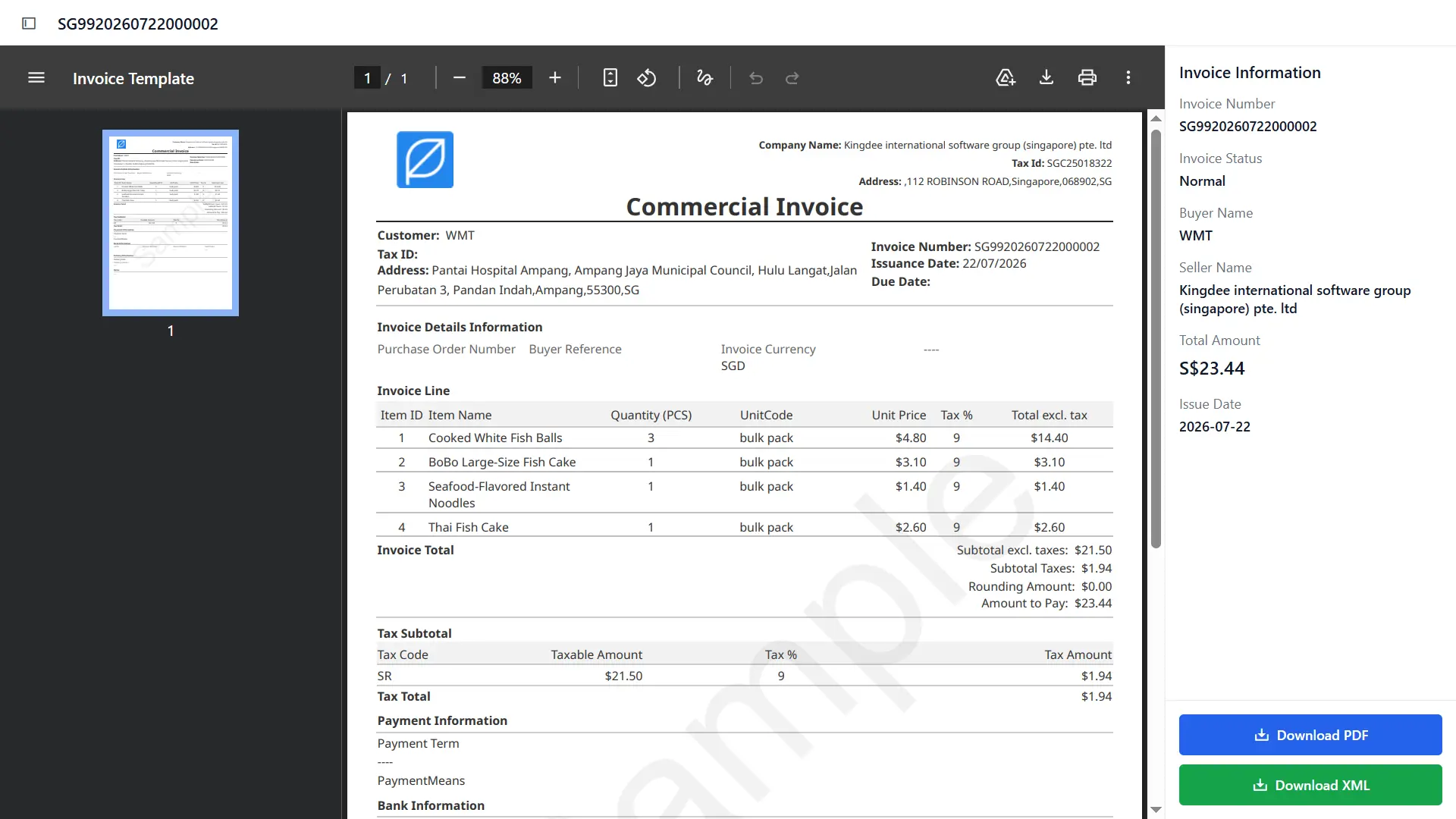Open more actions three-dot menu
The height and width of the screenshot is (819, 1456).
(1128, 78)
